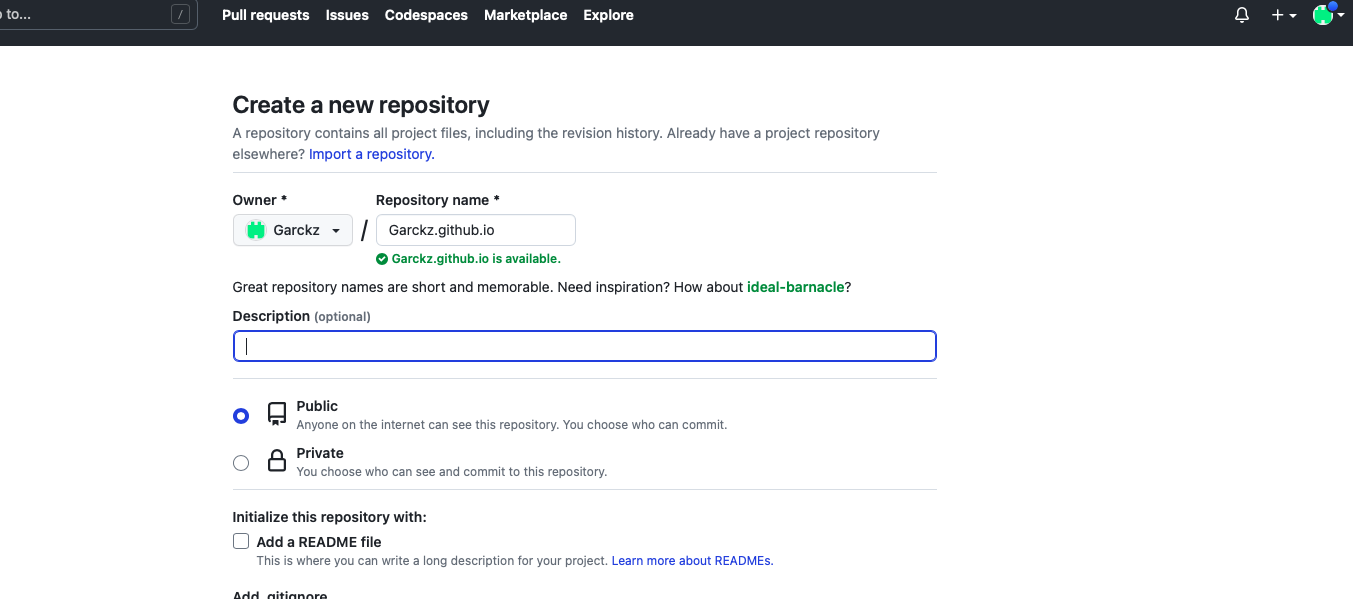Viewport: 1353px width, 599px height.
Task: Go to Pull requests
Action: tap(266, 15)
